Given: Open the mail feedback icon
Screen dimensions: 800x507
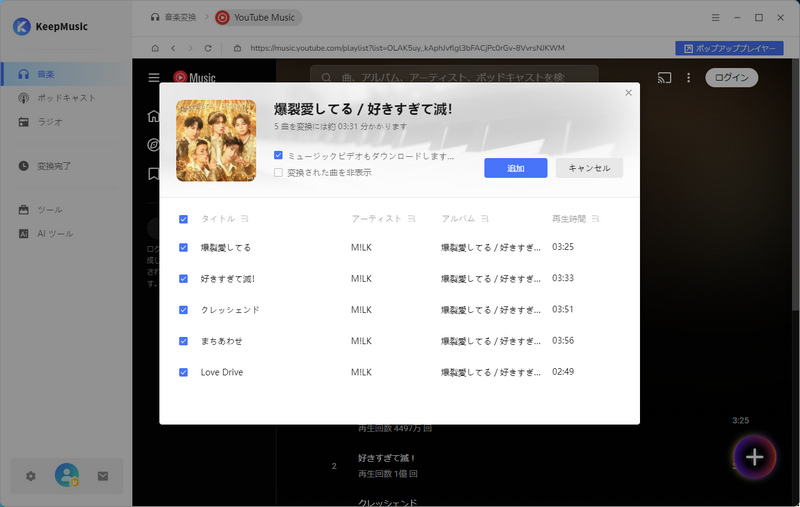Looking at the screenshot, I should [x=103, y=476].
